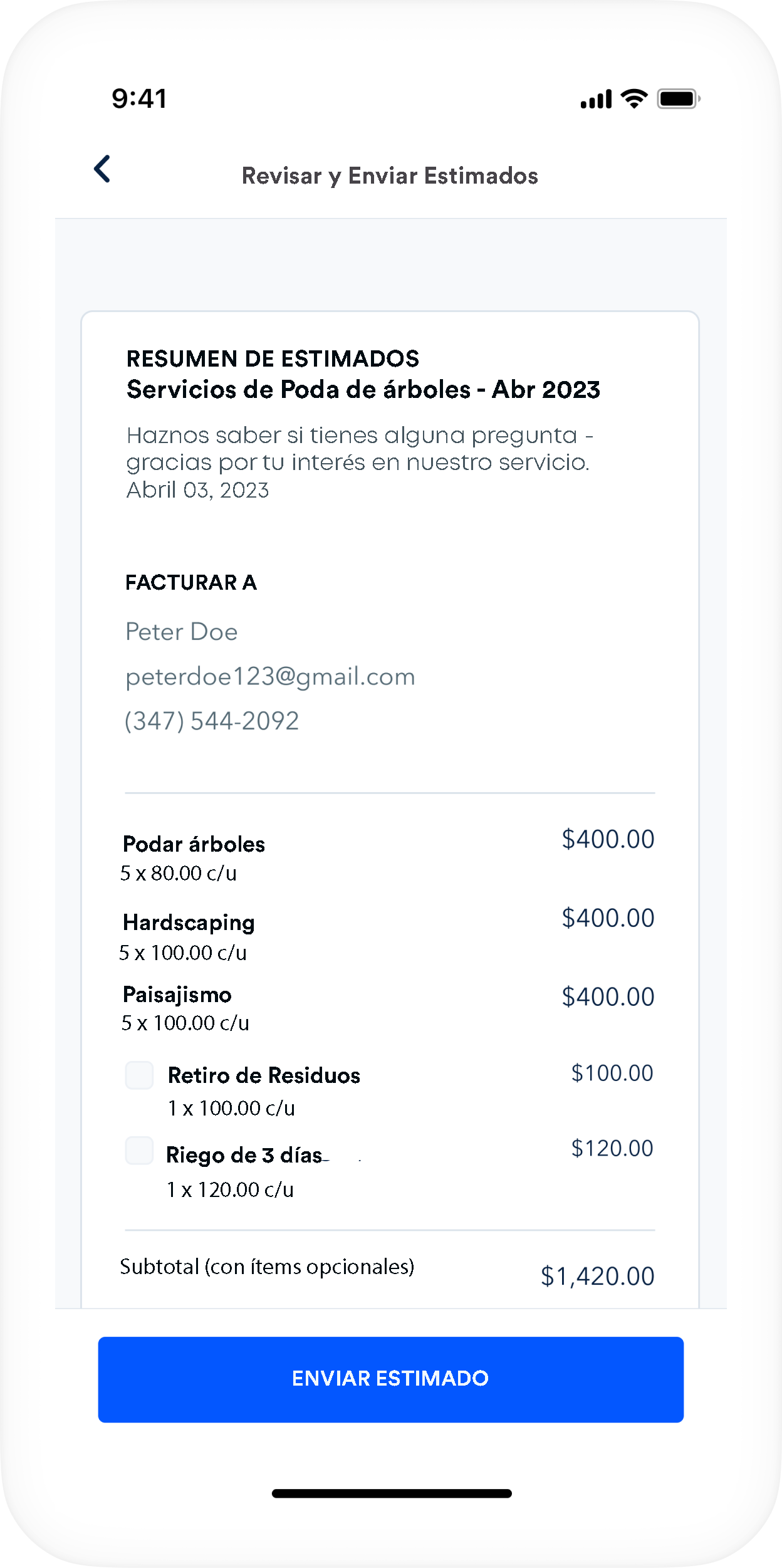Image resolution: width=782 pixels, height=1568 pixels.
Task: Tap the 9:41 clock in status bar
Action: (x=139, y=99)
